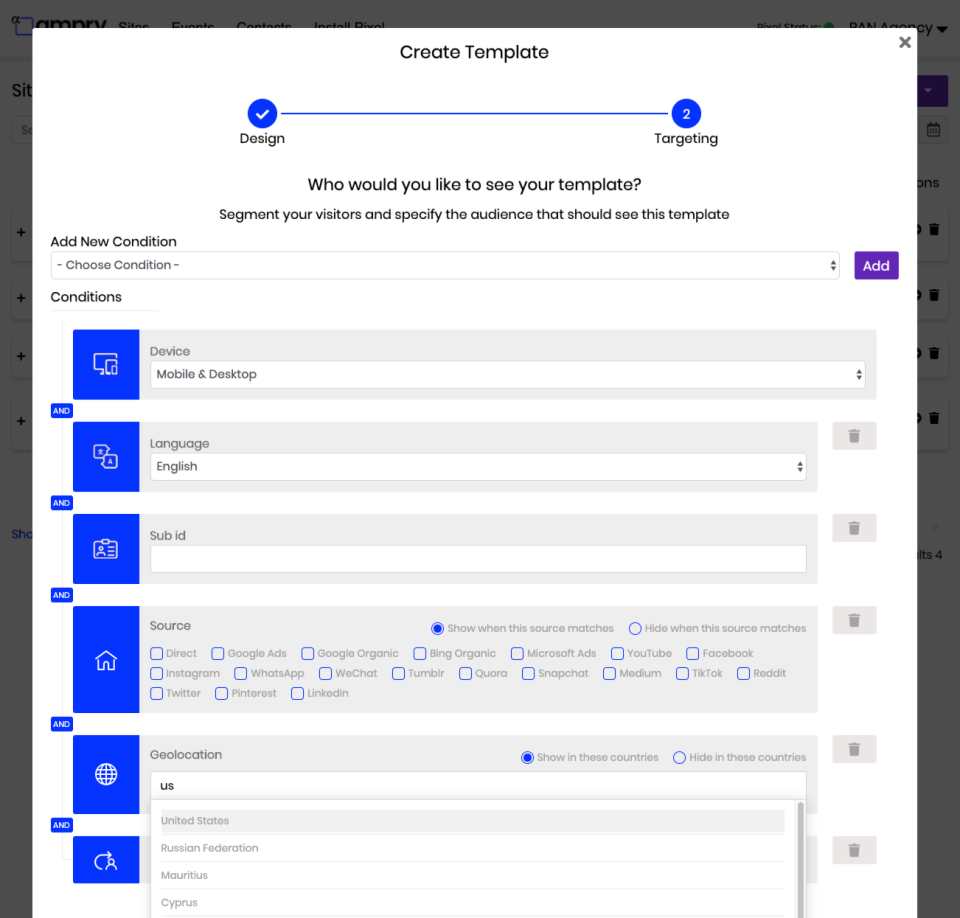Select the Device condition icon
Image resolution: width=960 pixels, height=918 pixels.
point(106,364)
